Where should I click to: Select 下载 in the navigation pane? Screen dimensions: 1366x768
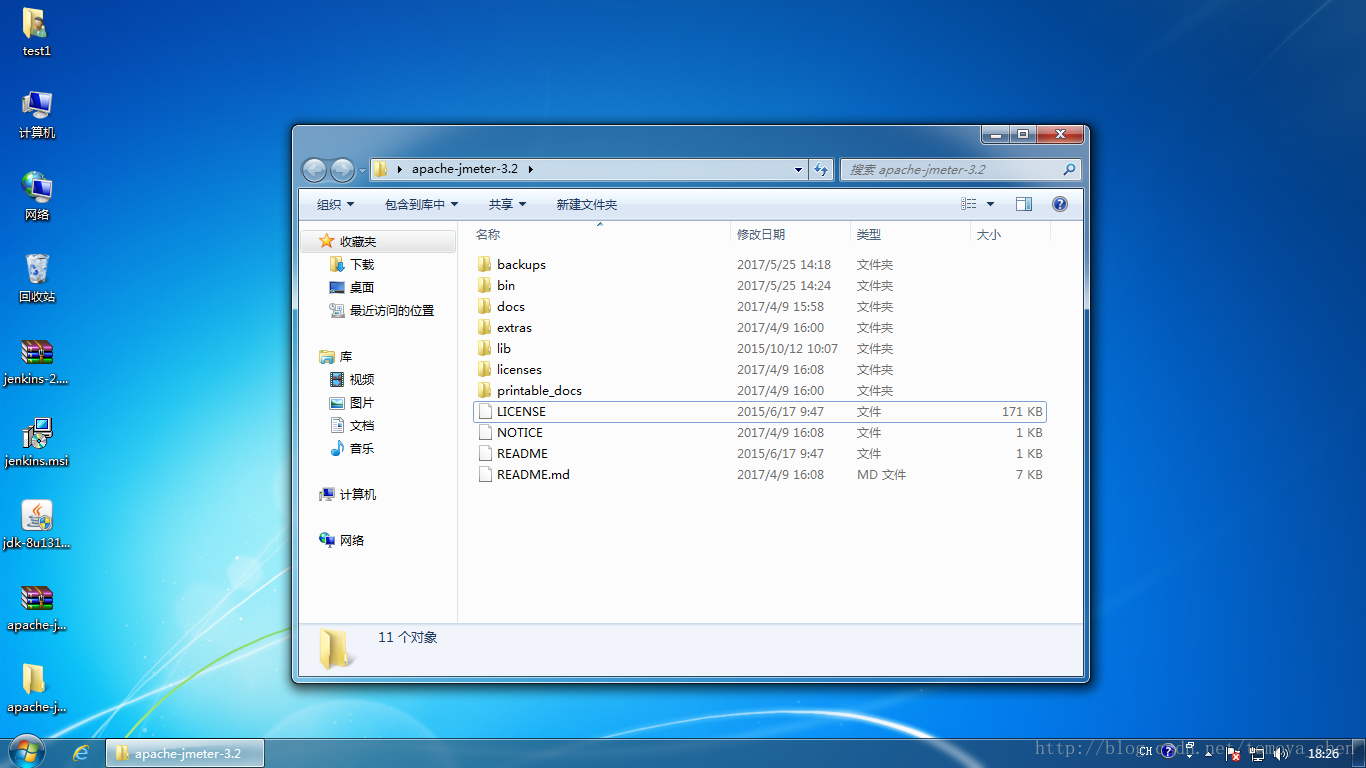(x=362, y=264)
